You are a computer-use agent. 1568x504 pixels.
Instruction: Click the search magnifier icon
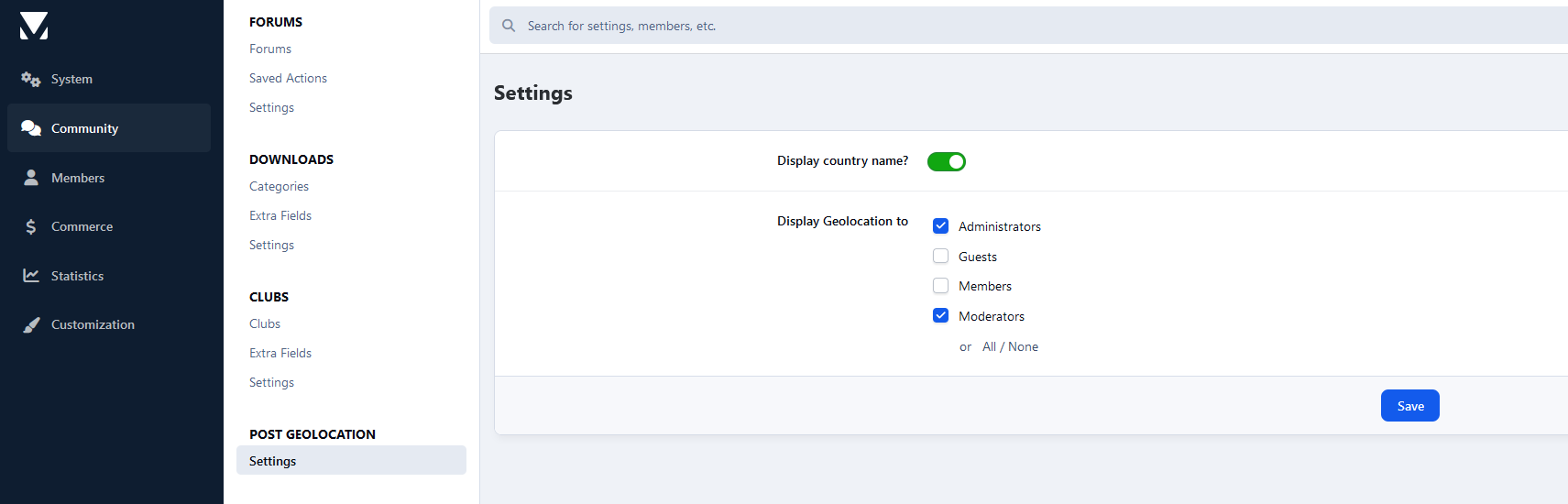point(509,26)
